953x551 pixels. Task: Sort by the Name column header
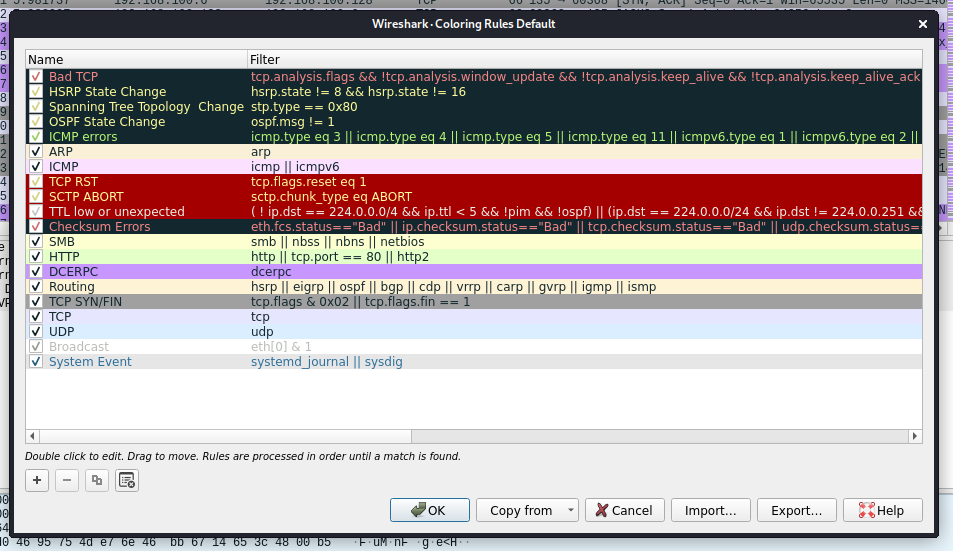point(136,60)
